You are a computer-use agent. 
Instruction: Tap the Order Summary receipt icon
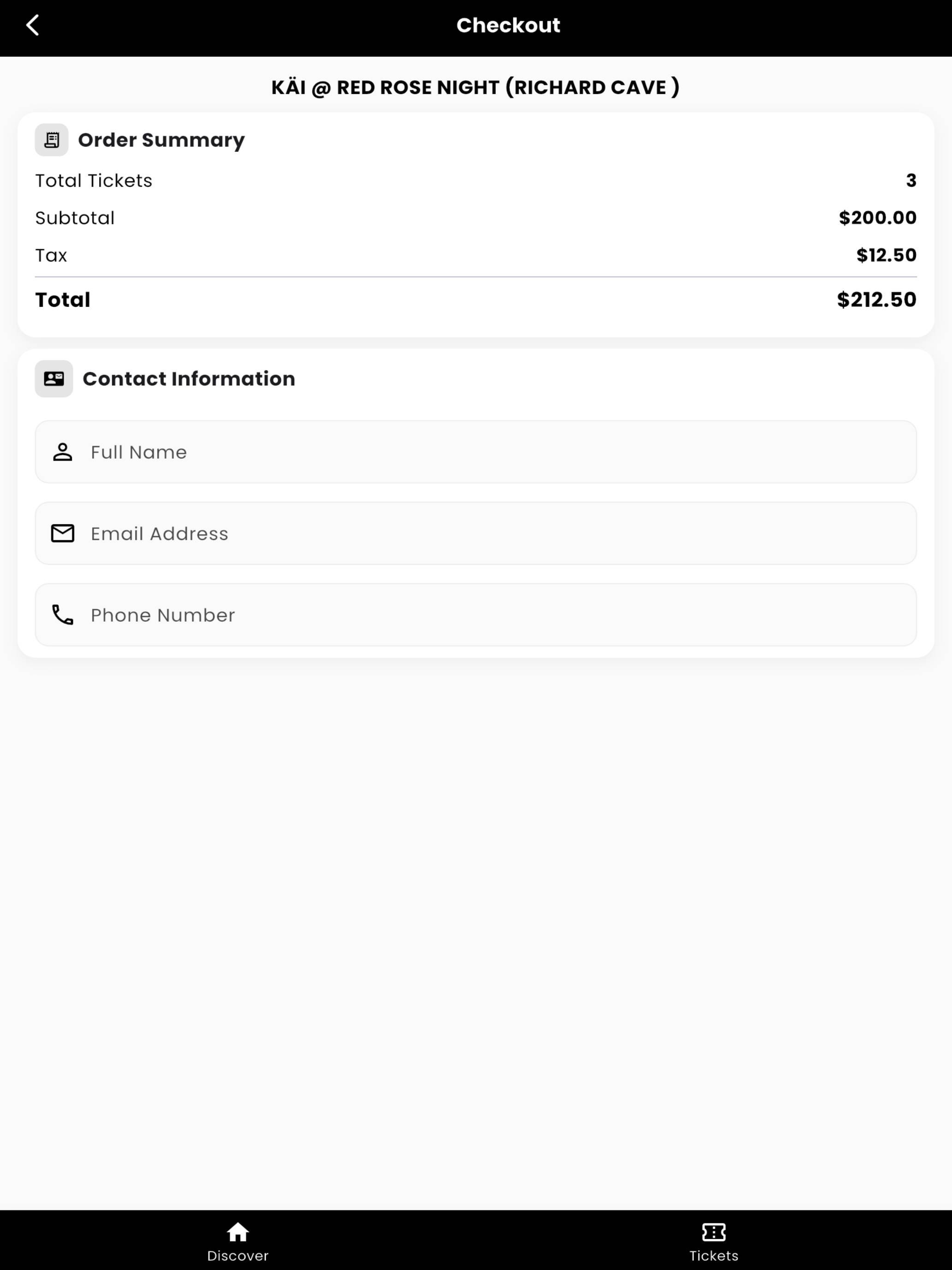[52, 139]
